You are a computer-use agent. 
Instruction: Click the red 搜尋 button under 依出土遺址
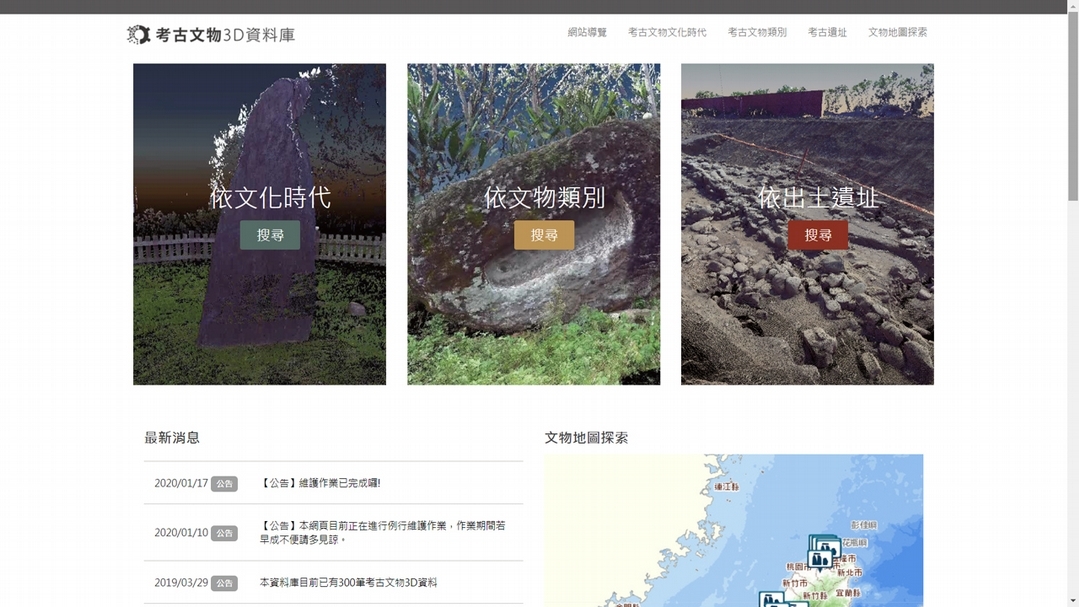click(818, 235)
